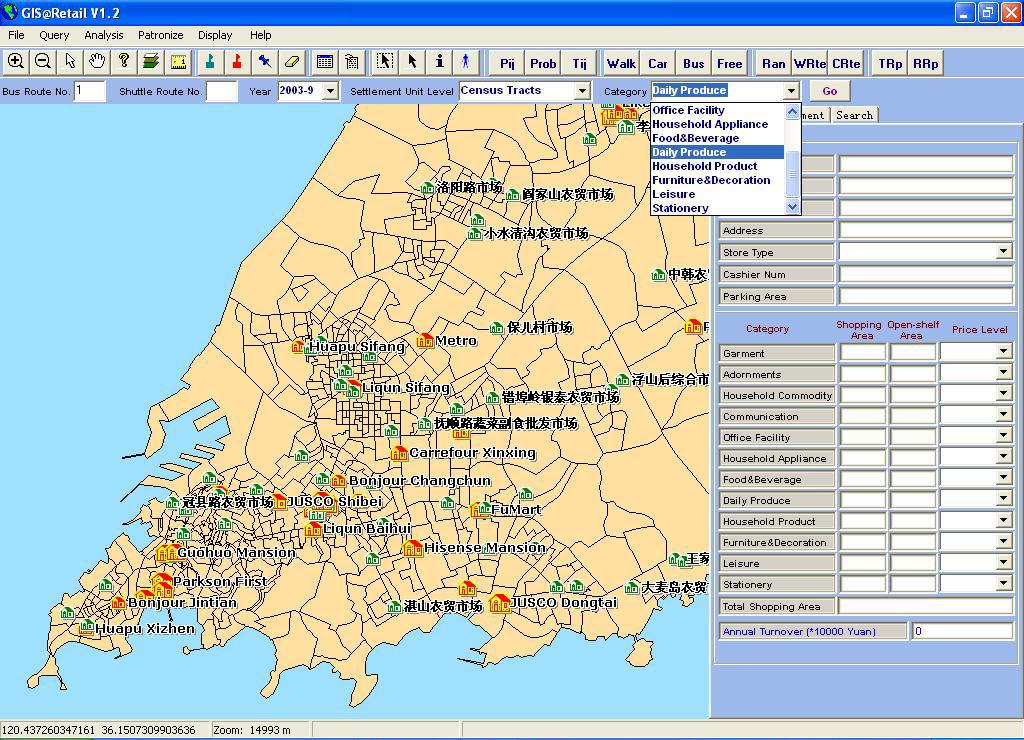Click the yellow question mark query tool
1024x740 pixels.
point(123,62)
